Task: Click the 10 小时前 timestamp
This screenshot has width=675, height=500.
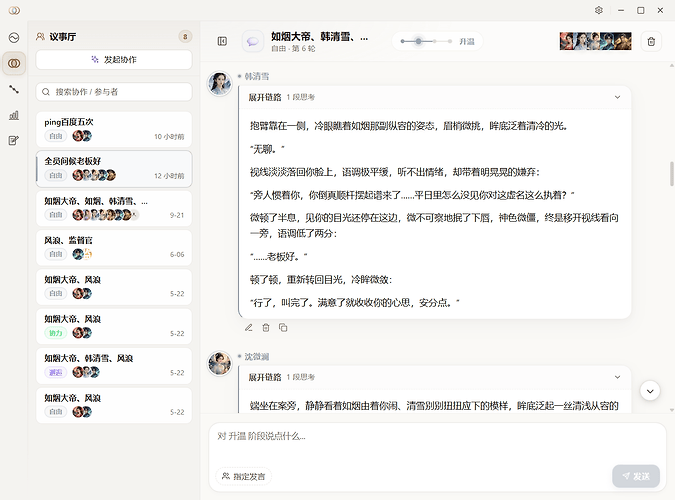Action: (169, 137)
